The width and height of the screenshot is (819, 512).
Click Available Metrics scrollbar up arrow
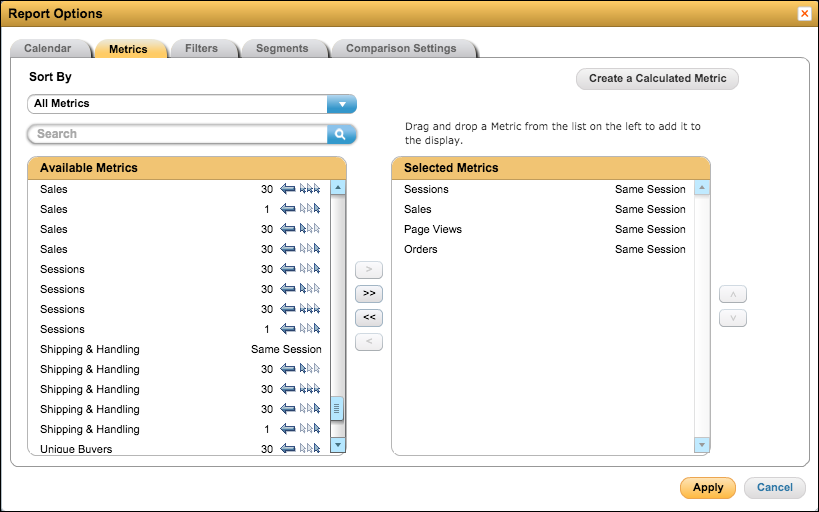coord(338,188)
